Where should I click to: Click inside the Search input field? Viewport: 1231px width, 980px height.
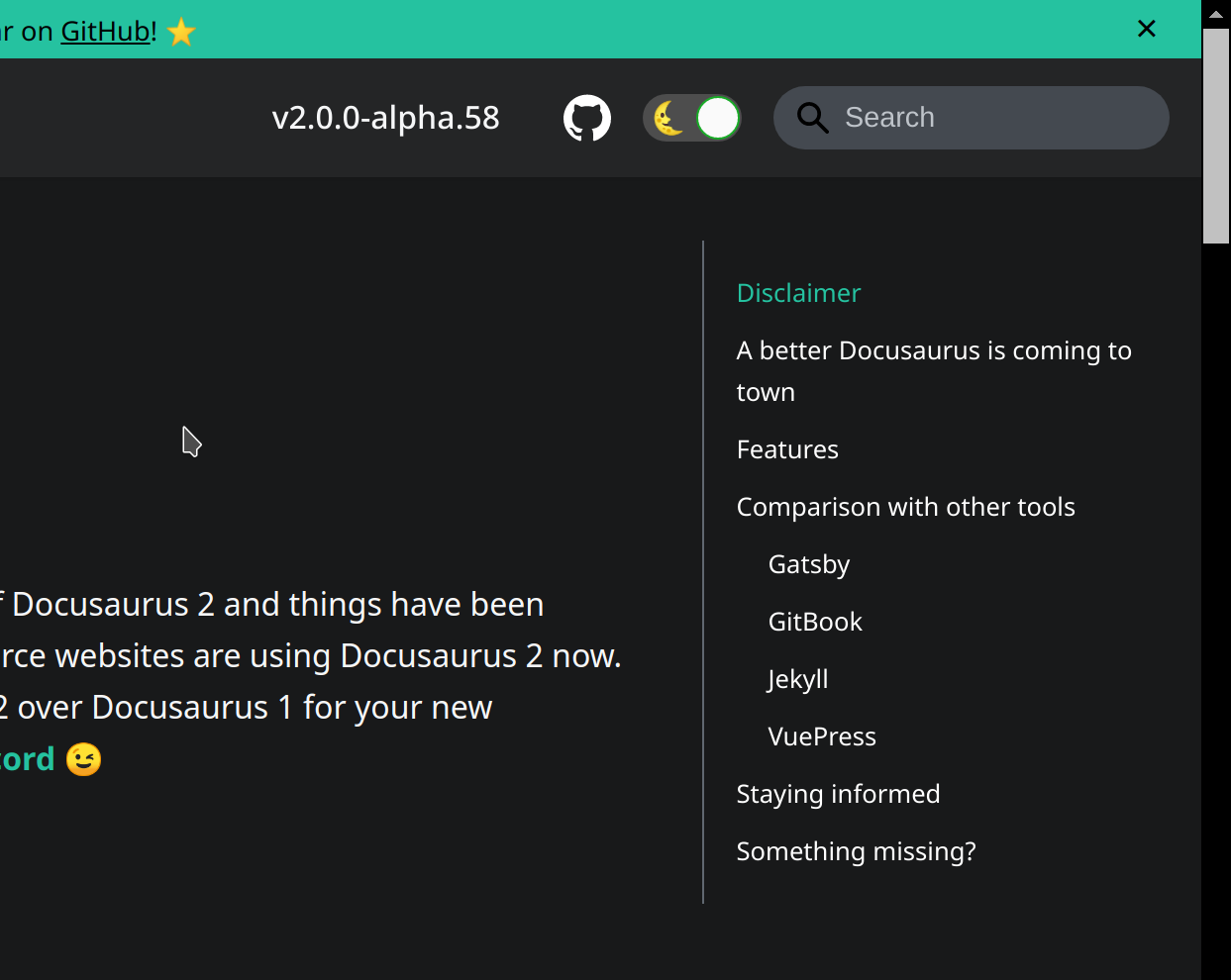971,117
